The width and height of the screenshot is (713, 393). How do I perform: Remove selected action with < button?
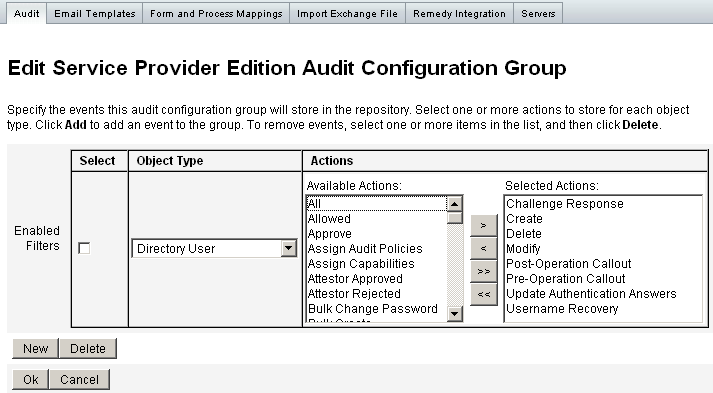click(483, 248)
